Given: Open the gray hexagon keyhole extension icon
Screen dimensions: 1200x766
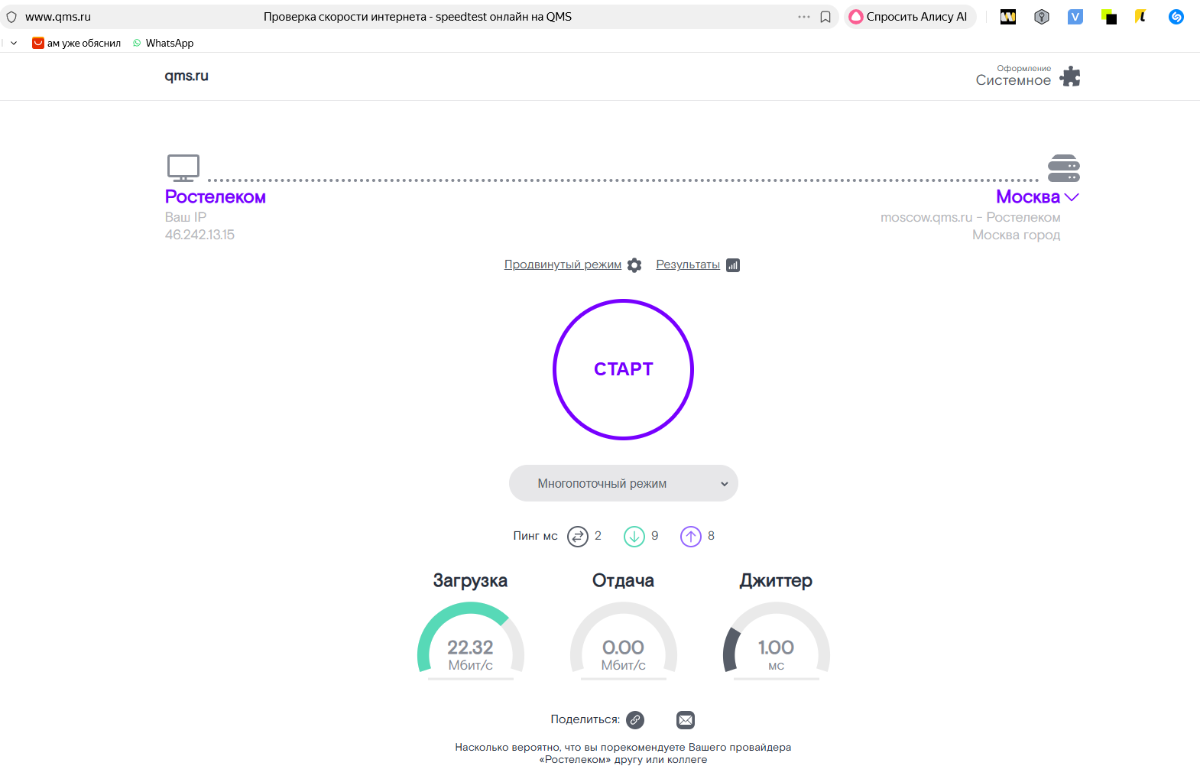Looking at the screenshot, I should (x=1041, y=16).
